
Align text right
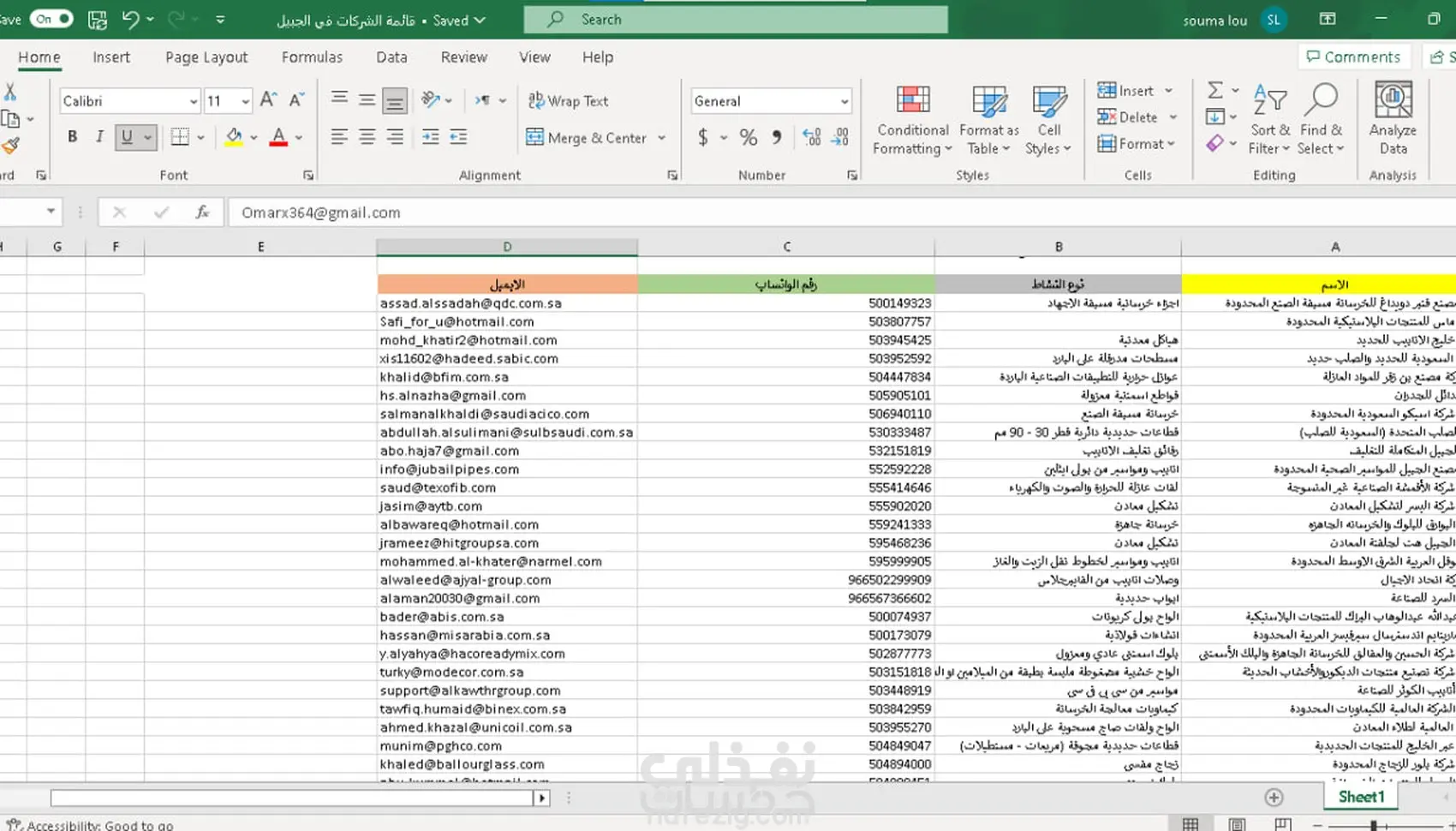tap(395, 137)
